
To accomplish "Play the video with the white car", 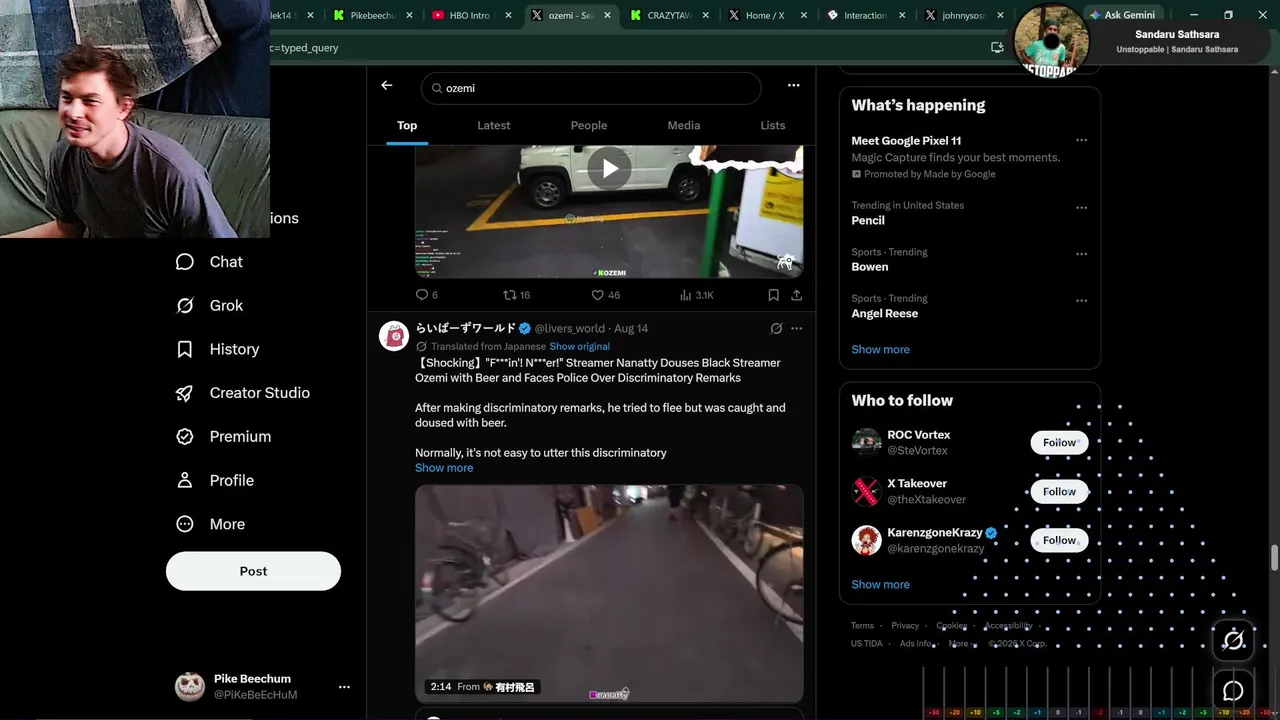I will (x=609, y=167).
